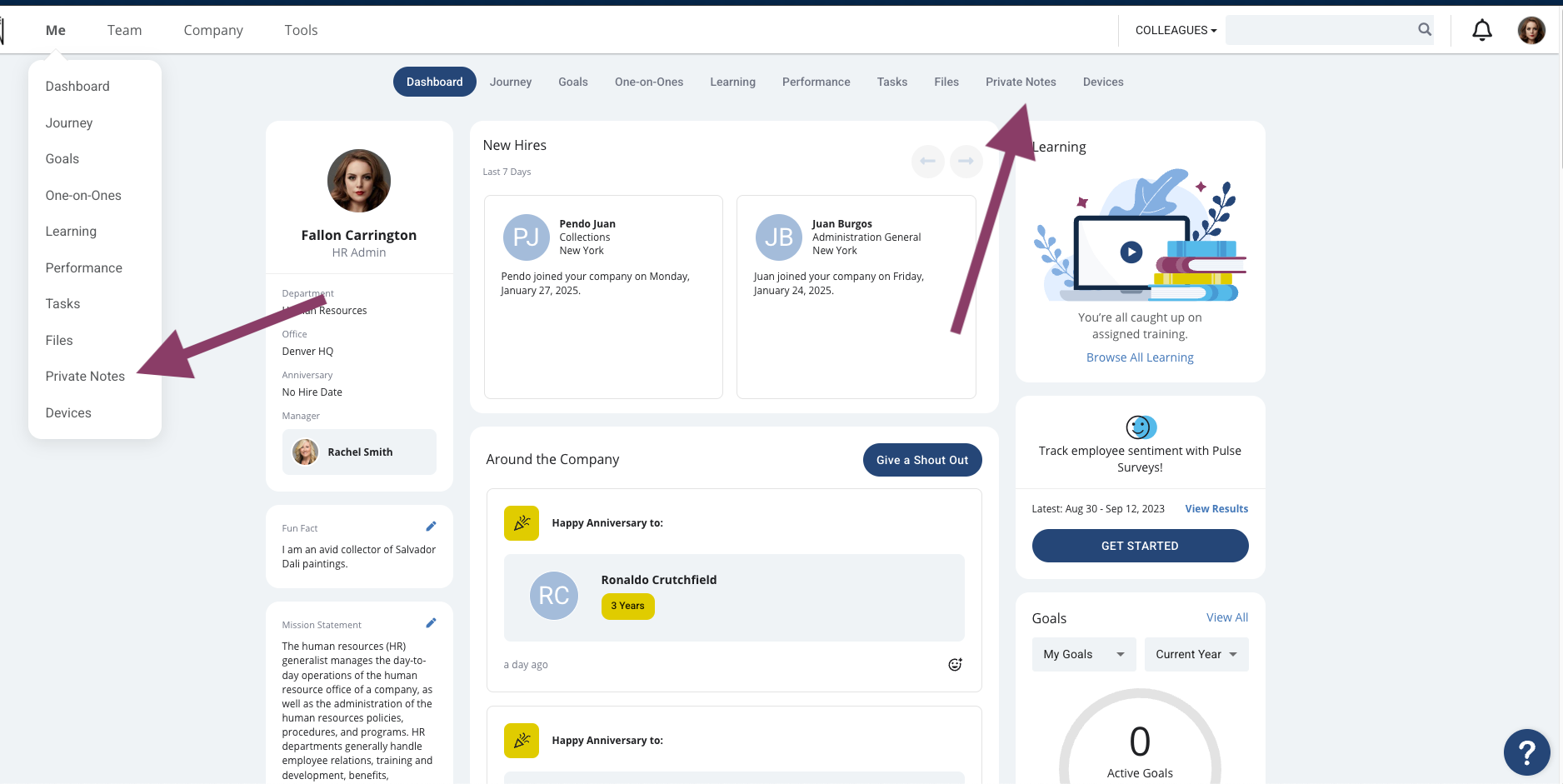Click View All in Goals card
Image resolution: width=1563 pixels, height=784 pixels.
(x=1227, y=617)
